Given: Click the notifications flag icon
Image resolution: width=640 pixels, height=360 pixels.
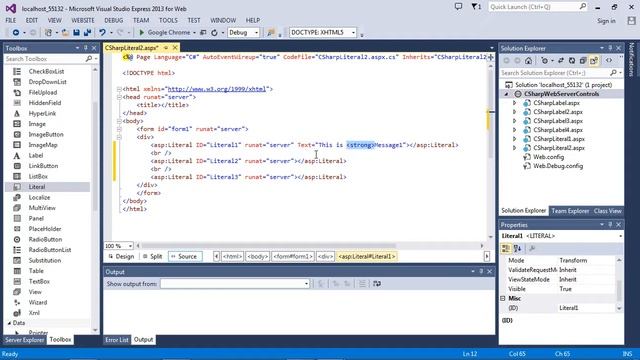Looking at the screenshot, I should click(x=476, y=7).
